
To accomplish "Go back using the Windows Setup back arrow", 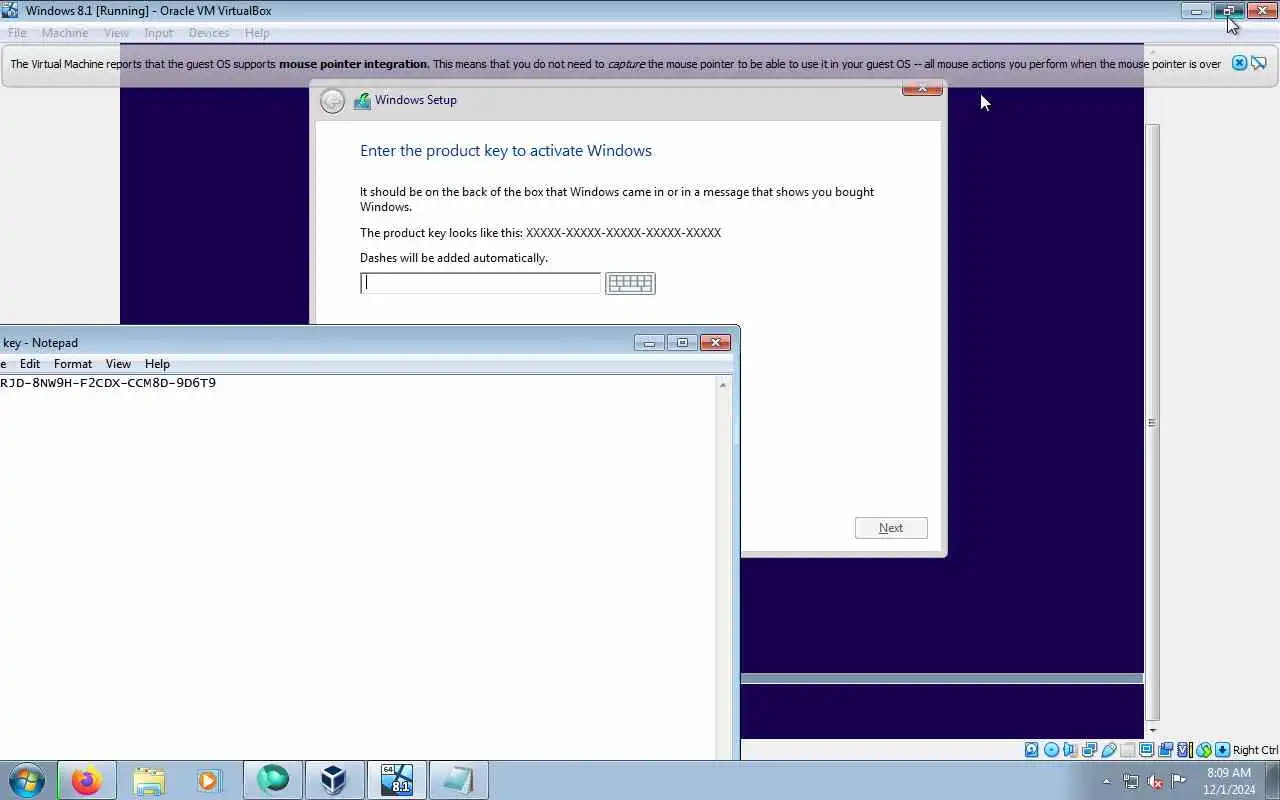I will click(x=333, y=101).
